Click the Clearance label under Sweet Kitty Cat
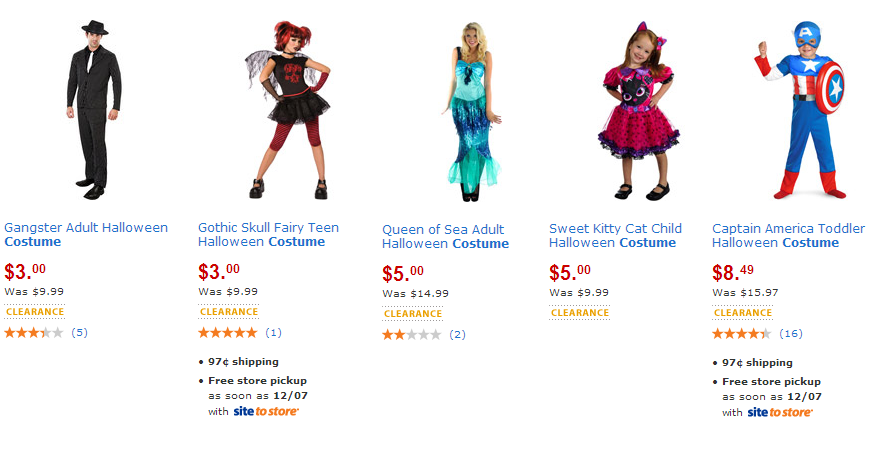 tap(580, 312)
